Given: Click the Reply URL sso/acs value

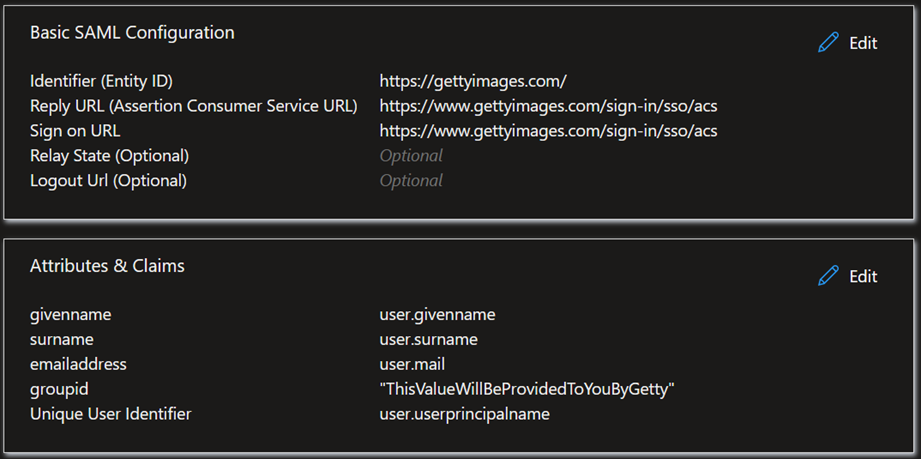Looking at the screenshot, I should [549, 106].
